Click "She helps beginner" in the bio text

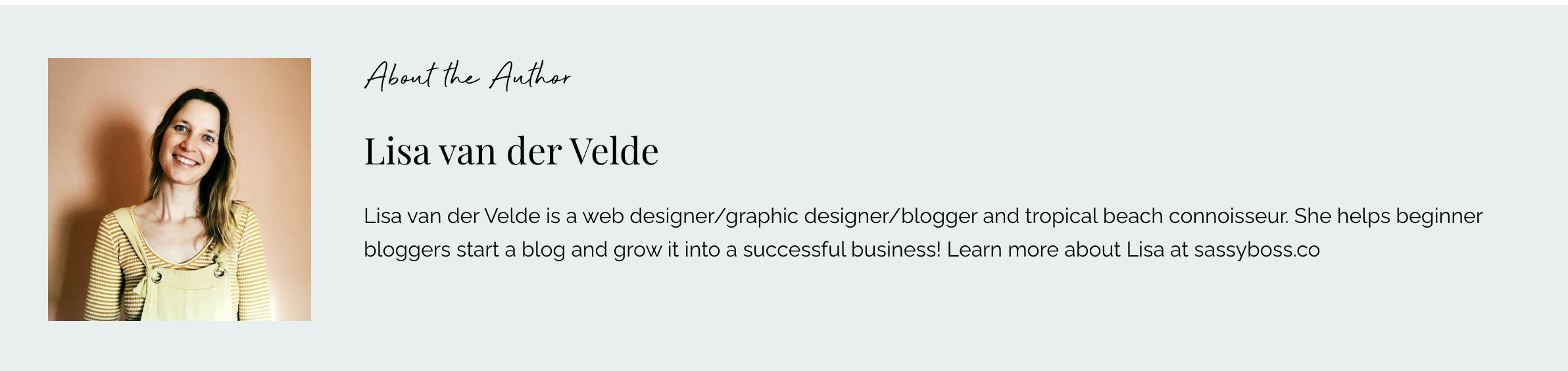tap(1388, 216)
